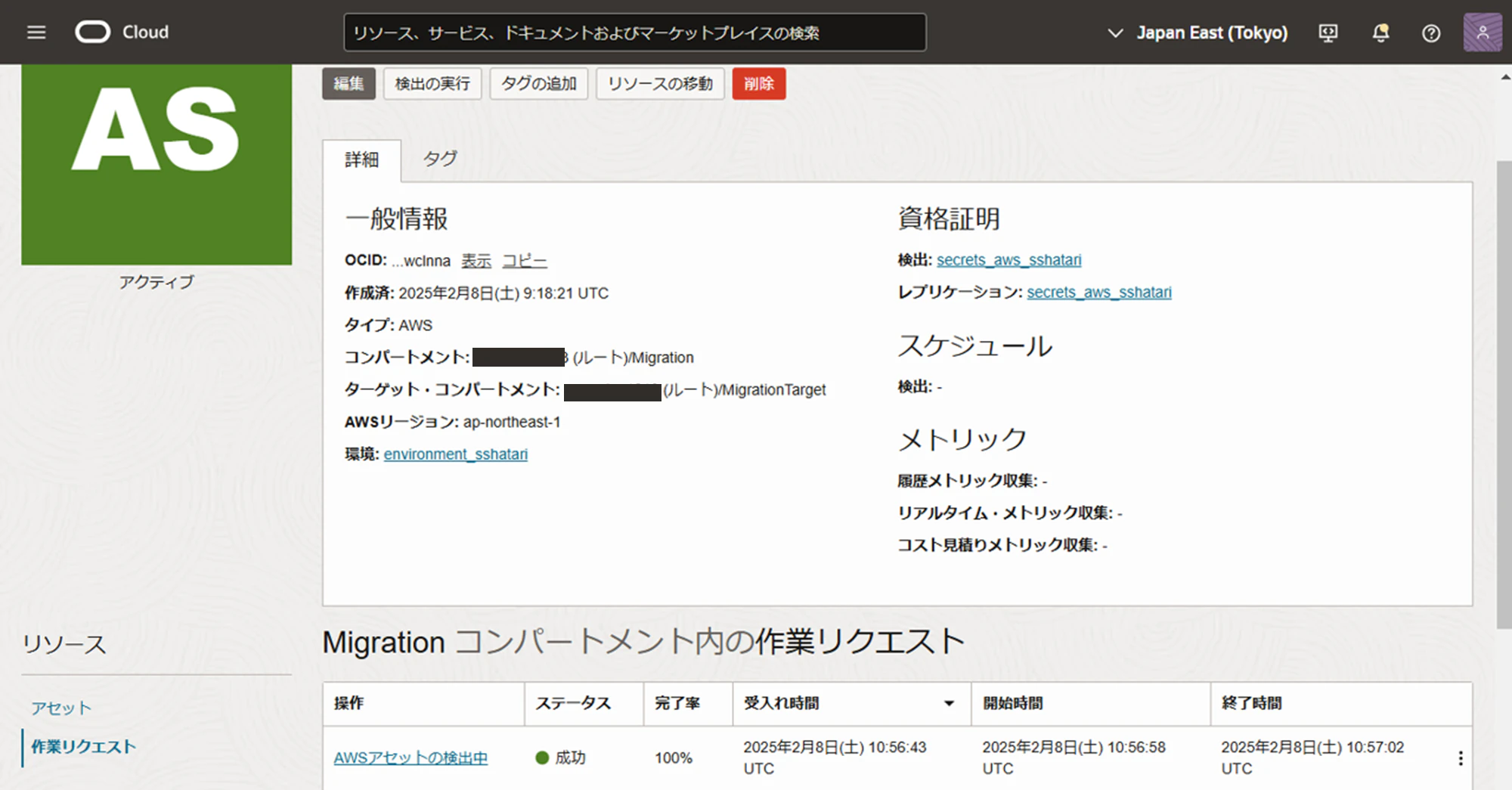Open the notifications bell
The height and width of the screenshot is (790, 1512).
tap(1380, 33)
